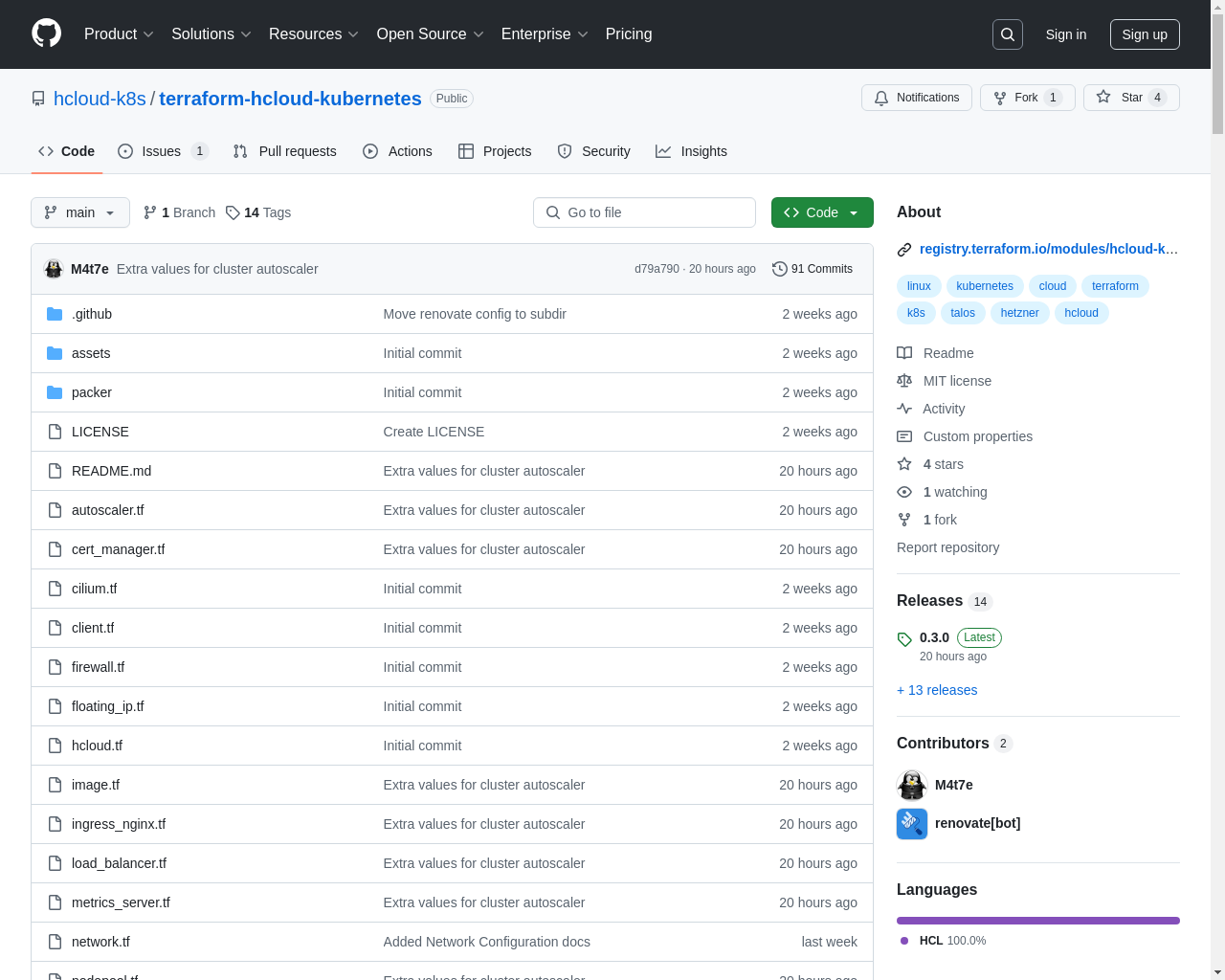Switch to the Pull requests tab
This screenshot has width=1225, height=980.
coord(285,151)
